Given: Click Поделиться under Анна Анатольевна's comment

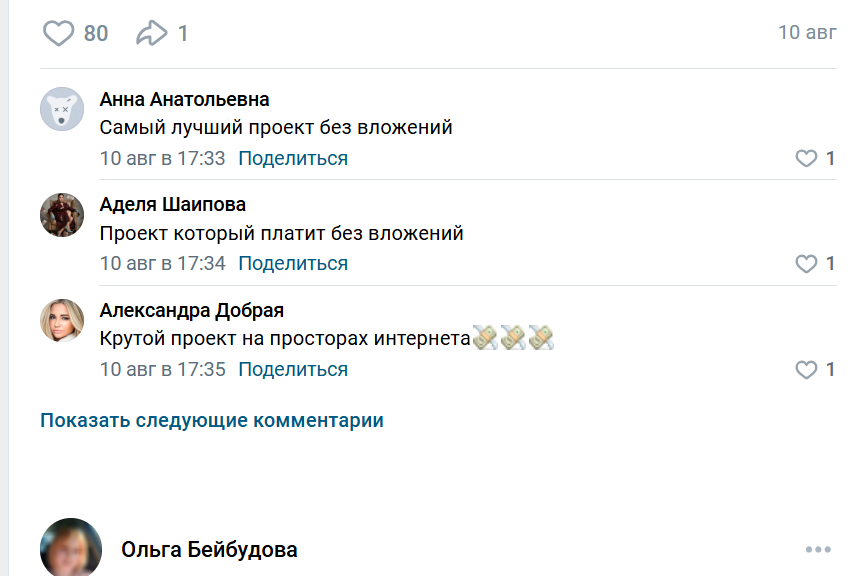Looking at the screenshot, I should tap(293, 158).
